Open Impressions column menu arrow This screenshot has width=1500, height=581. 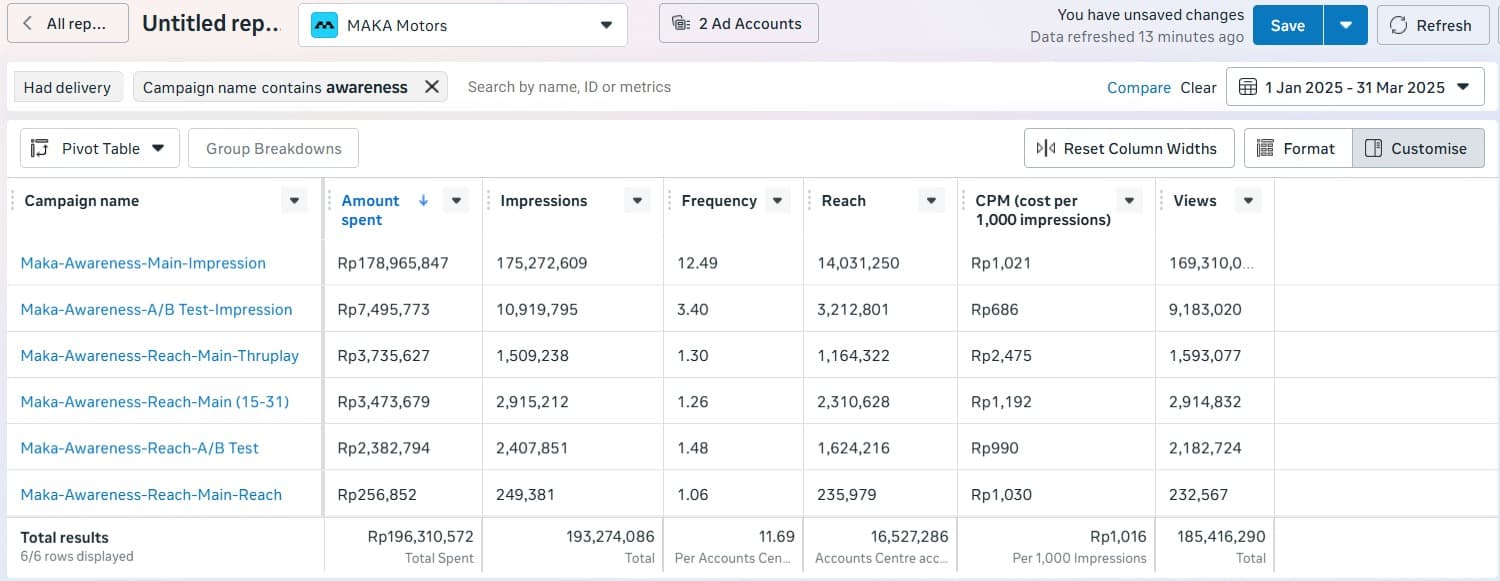pos(637,201)
